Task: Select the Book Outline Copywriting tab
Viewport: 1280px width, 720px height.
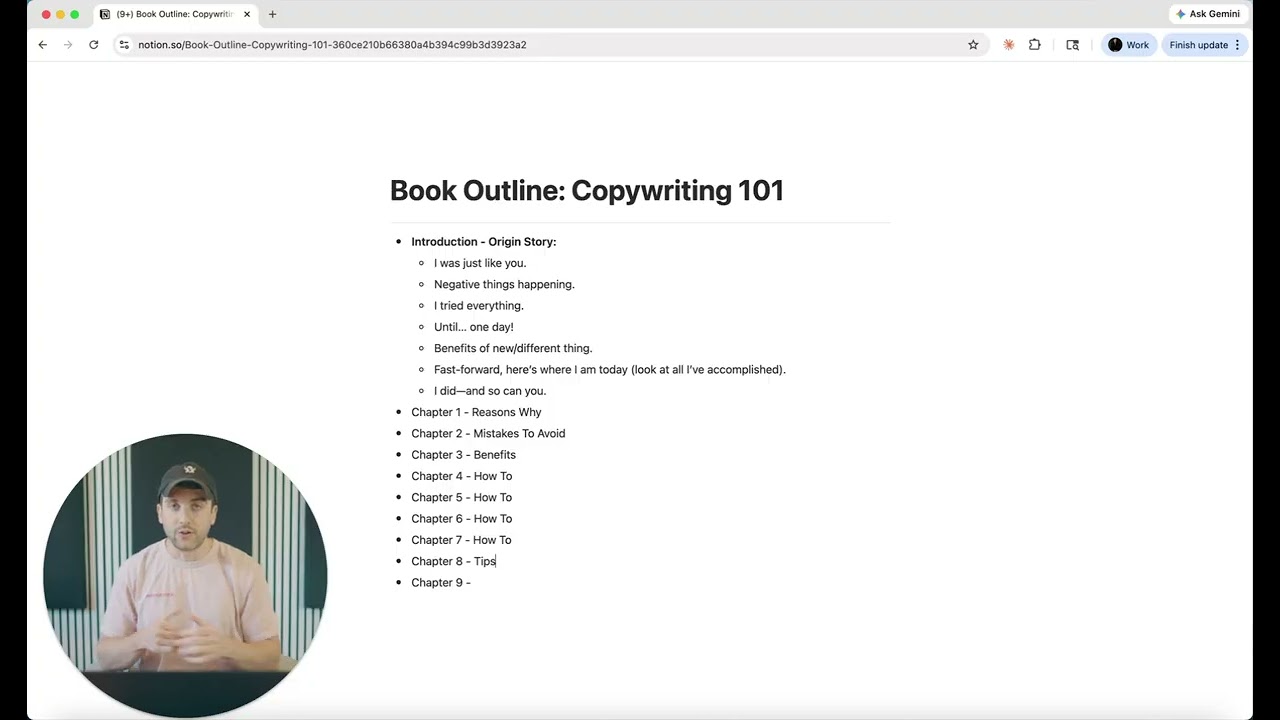Action: (x=174, y=14)
